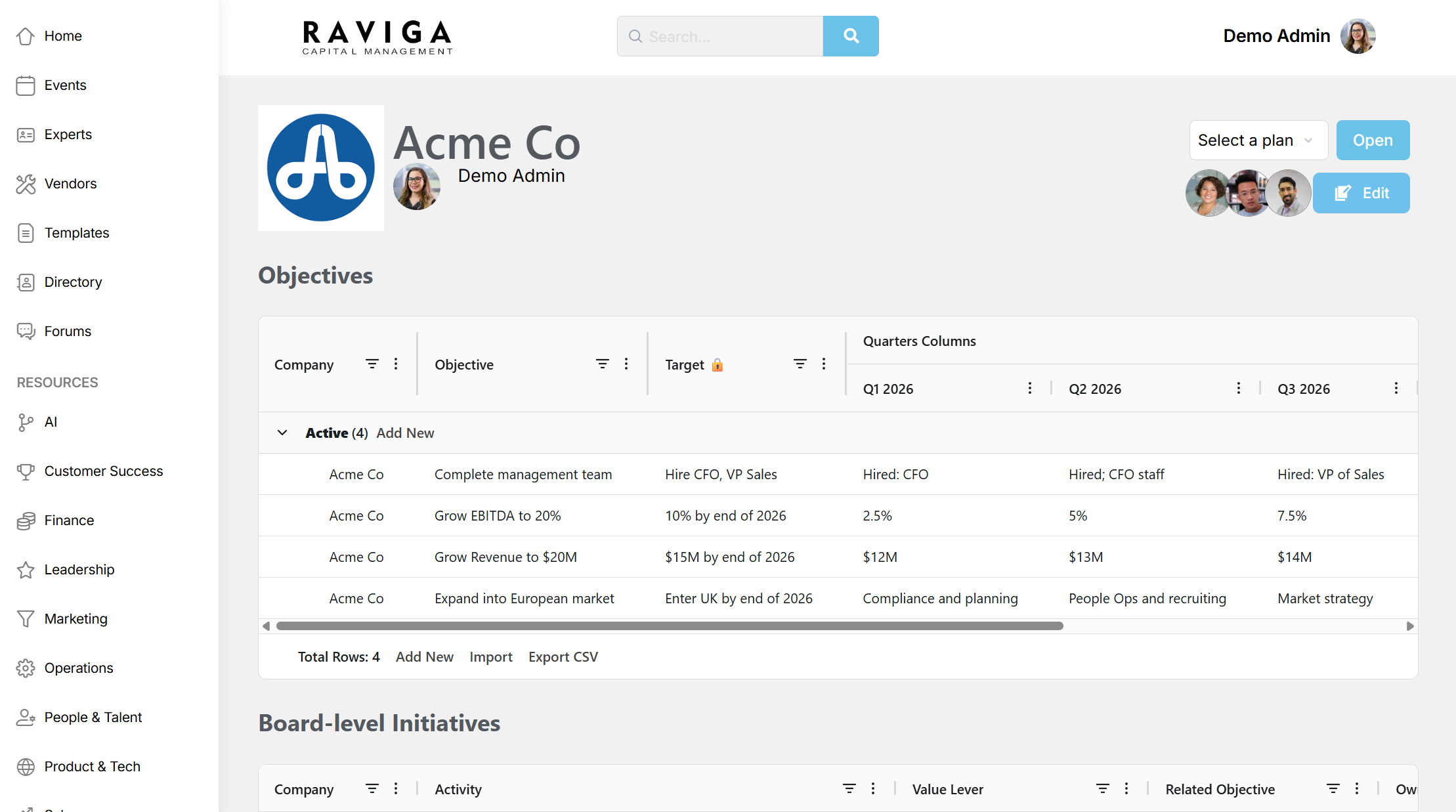Click the Import link
The width and height of the screenshot is (1456, 812).
[491, 656]
